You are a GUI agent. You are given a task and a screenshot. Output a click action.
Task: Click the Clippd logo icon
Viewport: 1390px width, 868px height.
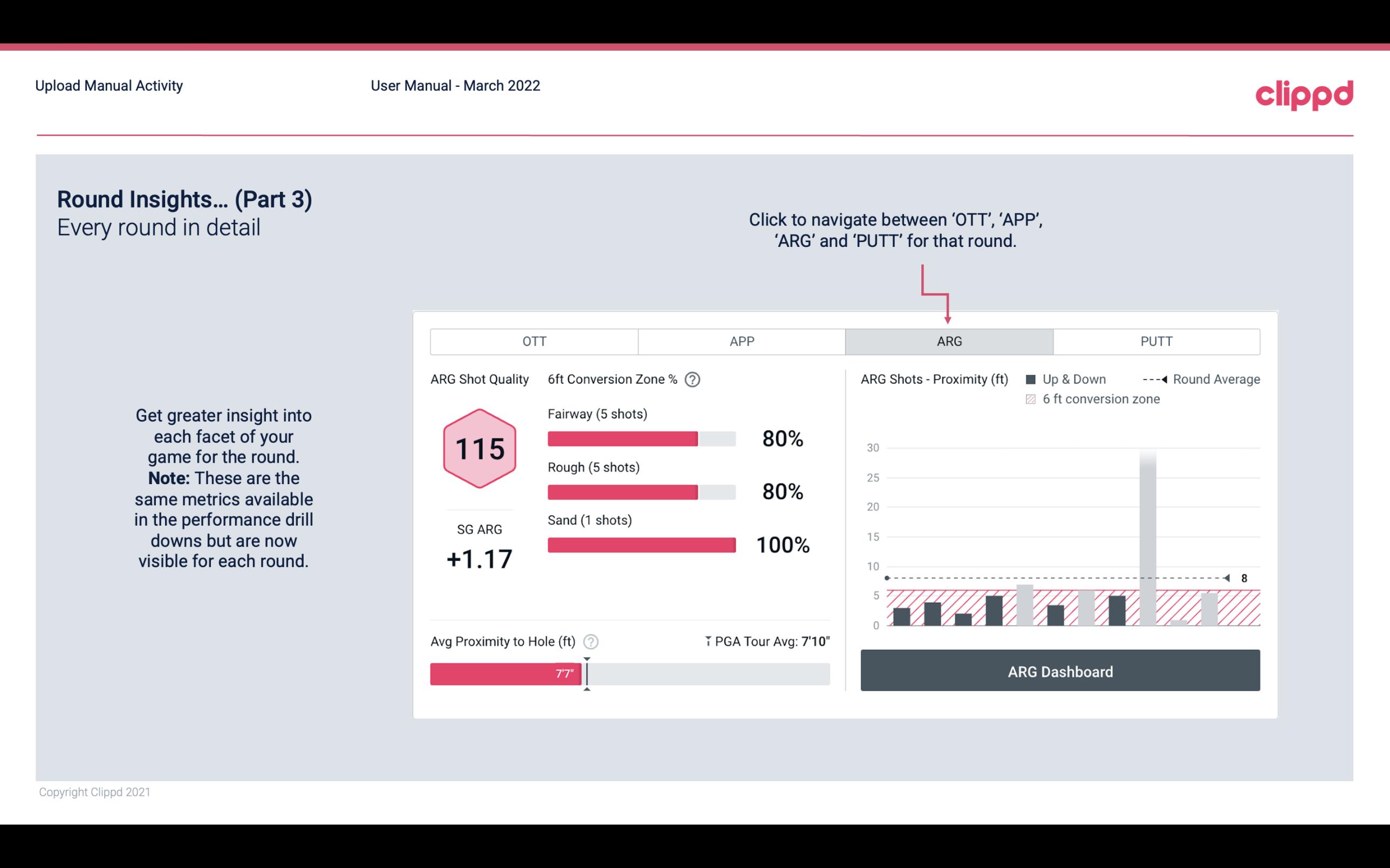coord(1303,93)
